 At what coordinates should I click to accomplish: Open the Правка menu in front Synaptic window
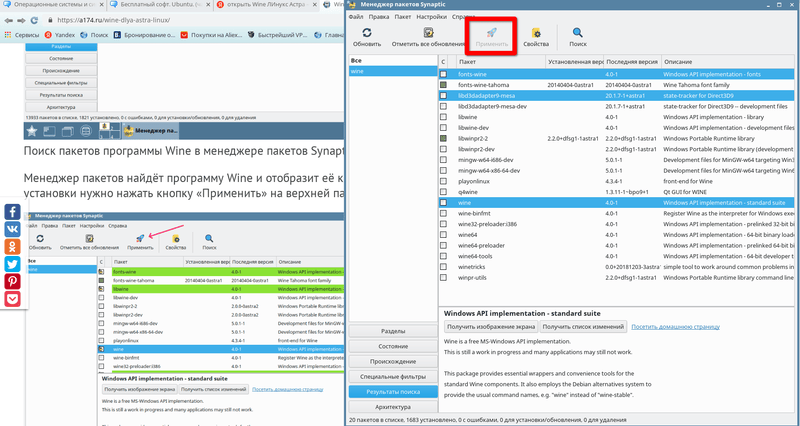(379, 17)
